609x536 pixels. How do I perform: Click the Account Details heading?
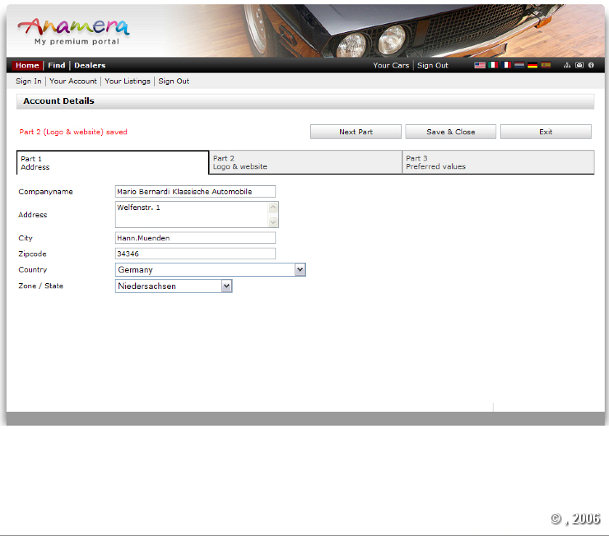pos(59,101)
